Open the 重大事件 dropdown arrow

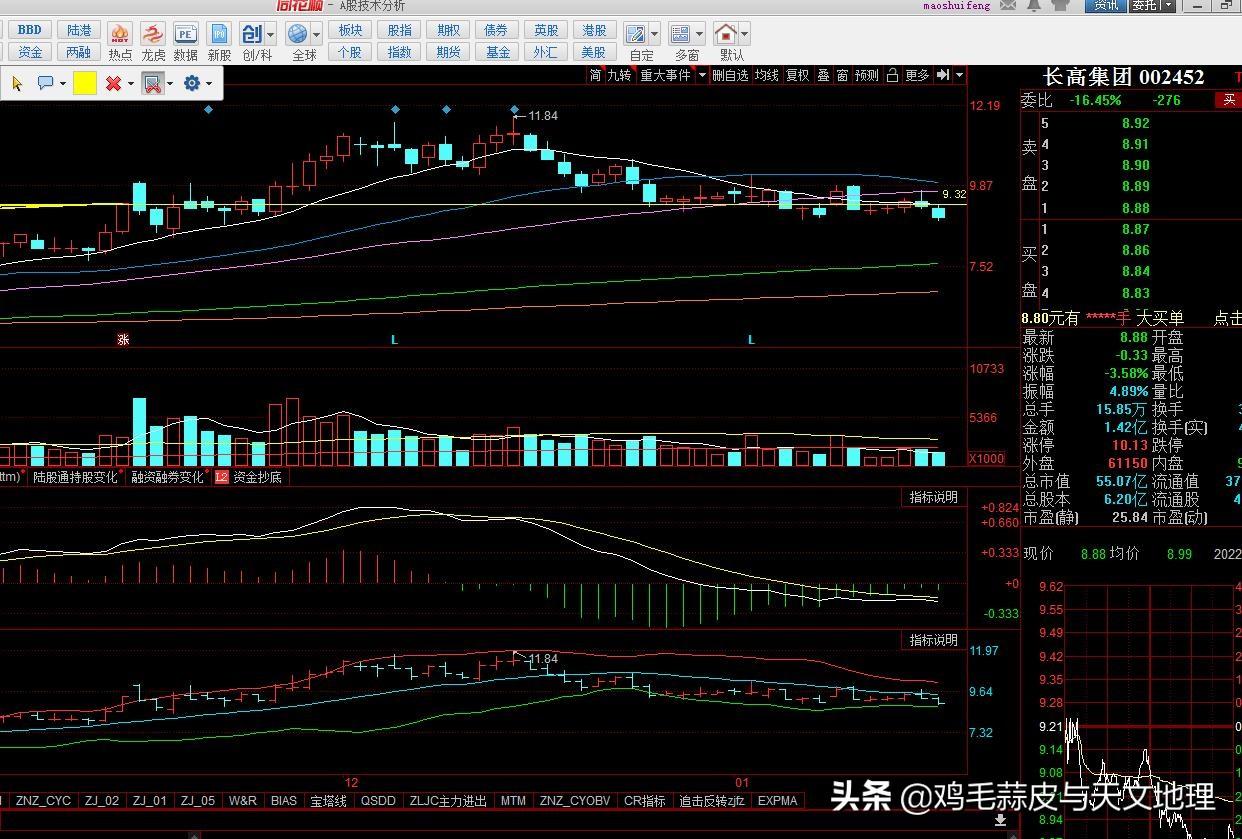(x=702, y=75)
